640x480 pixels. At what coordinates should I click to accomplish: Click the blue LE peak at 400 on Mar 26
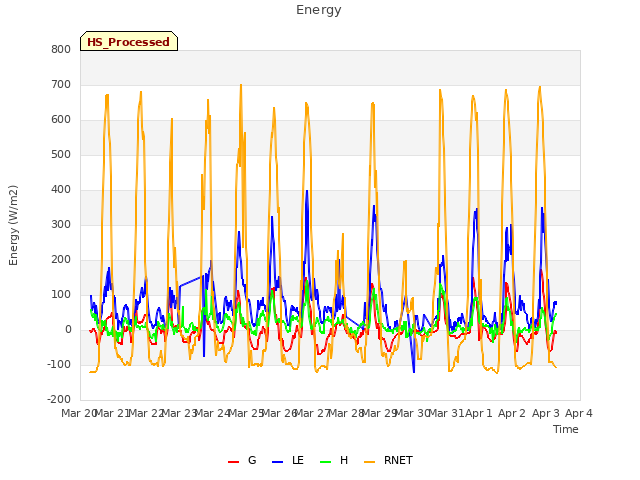click(x=307, y=191)
